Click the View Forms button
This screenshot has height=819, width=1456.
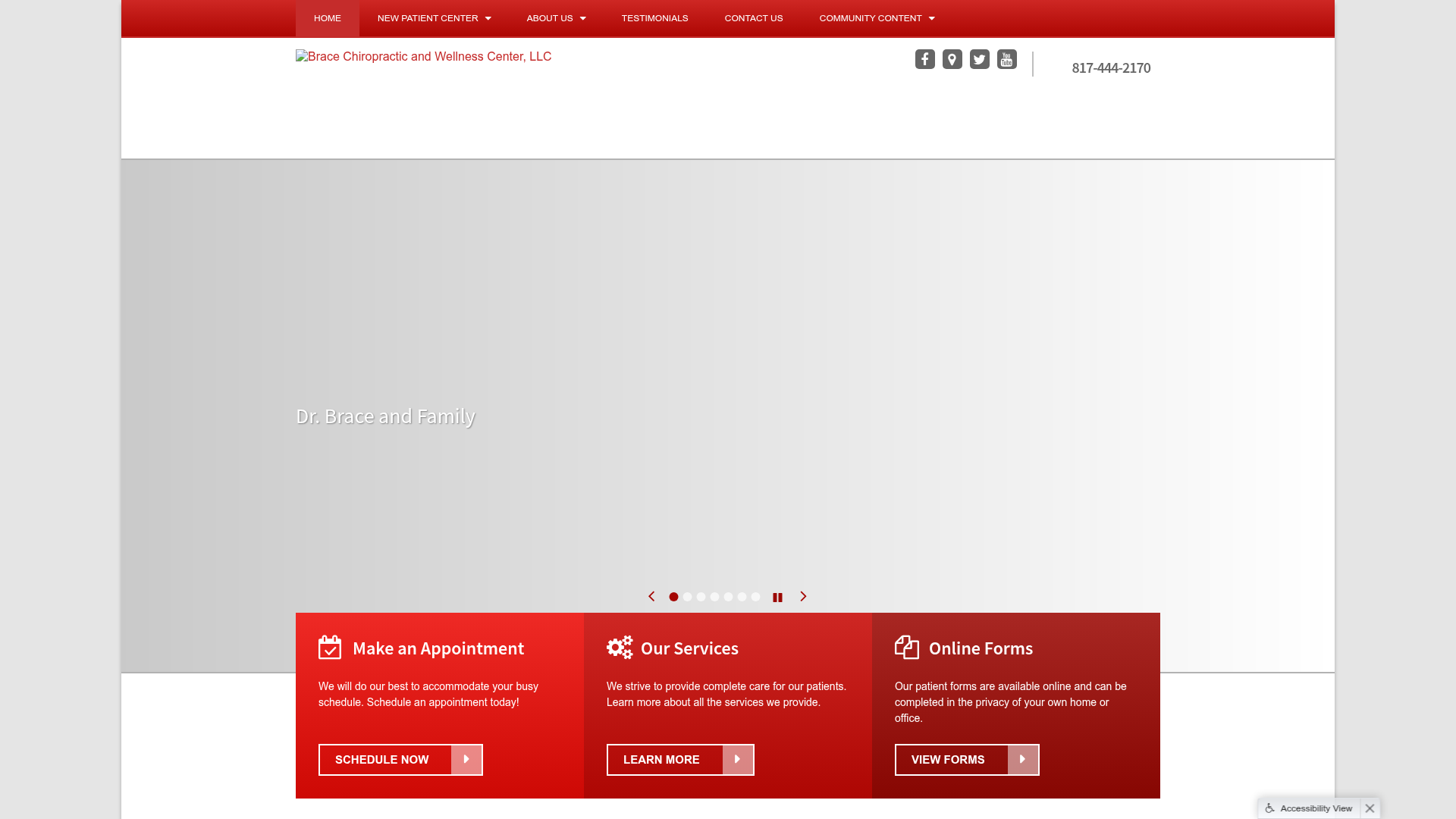click(x=966, y=760)
